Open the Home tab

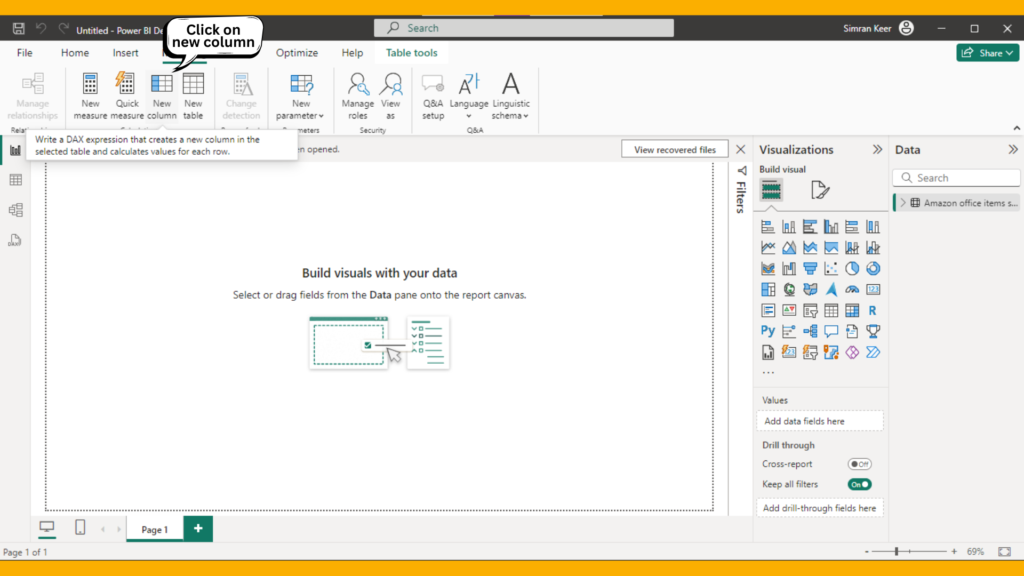pos(74,53)
